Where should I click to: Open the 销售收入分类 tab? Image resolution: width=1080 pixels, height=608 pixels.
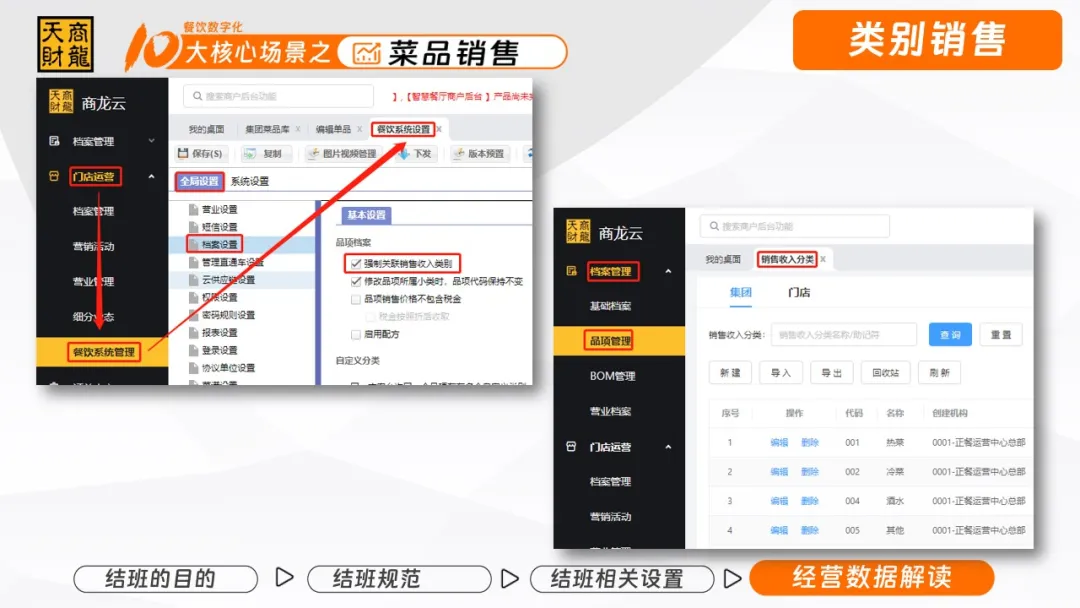787,259
